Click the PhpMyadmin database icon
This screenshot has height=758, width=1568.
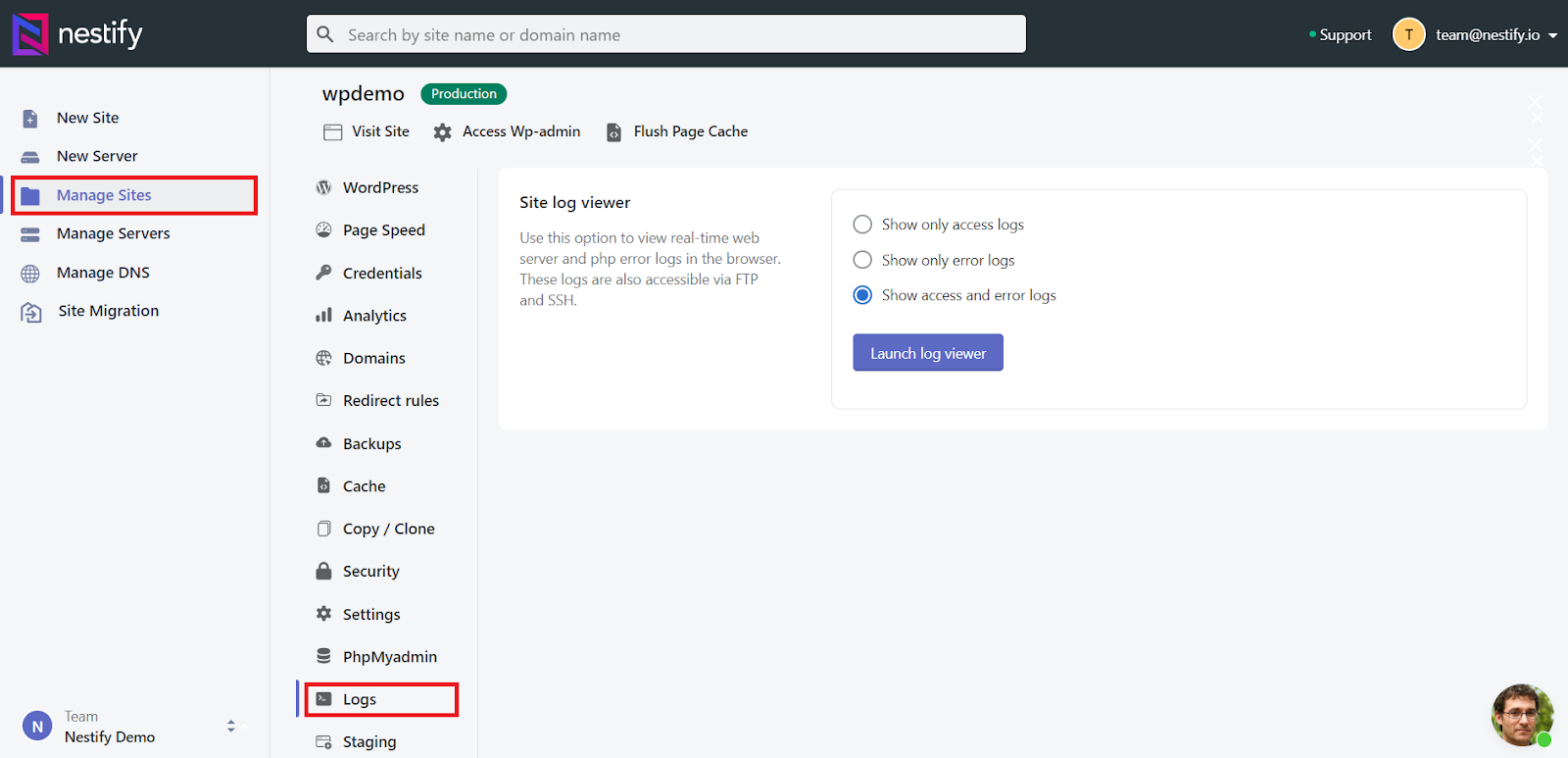pyautogui.click(x=323, y=656)
